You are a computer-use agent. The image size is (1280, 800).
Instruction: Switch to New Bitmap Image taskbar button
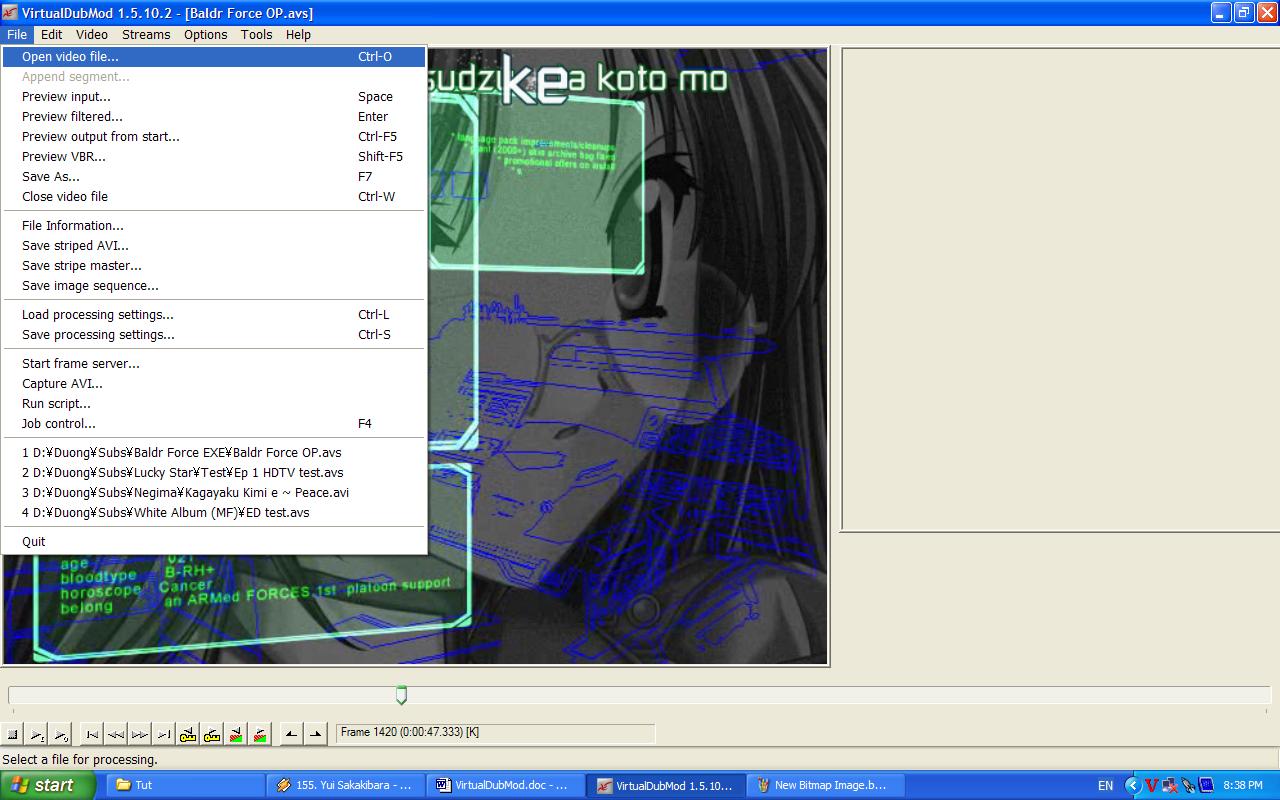tap(826, 785)
